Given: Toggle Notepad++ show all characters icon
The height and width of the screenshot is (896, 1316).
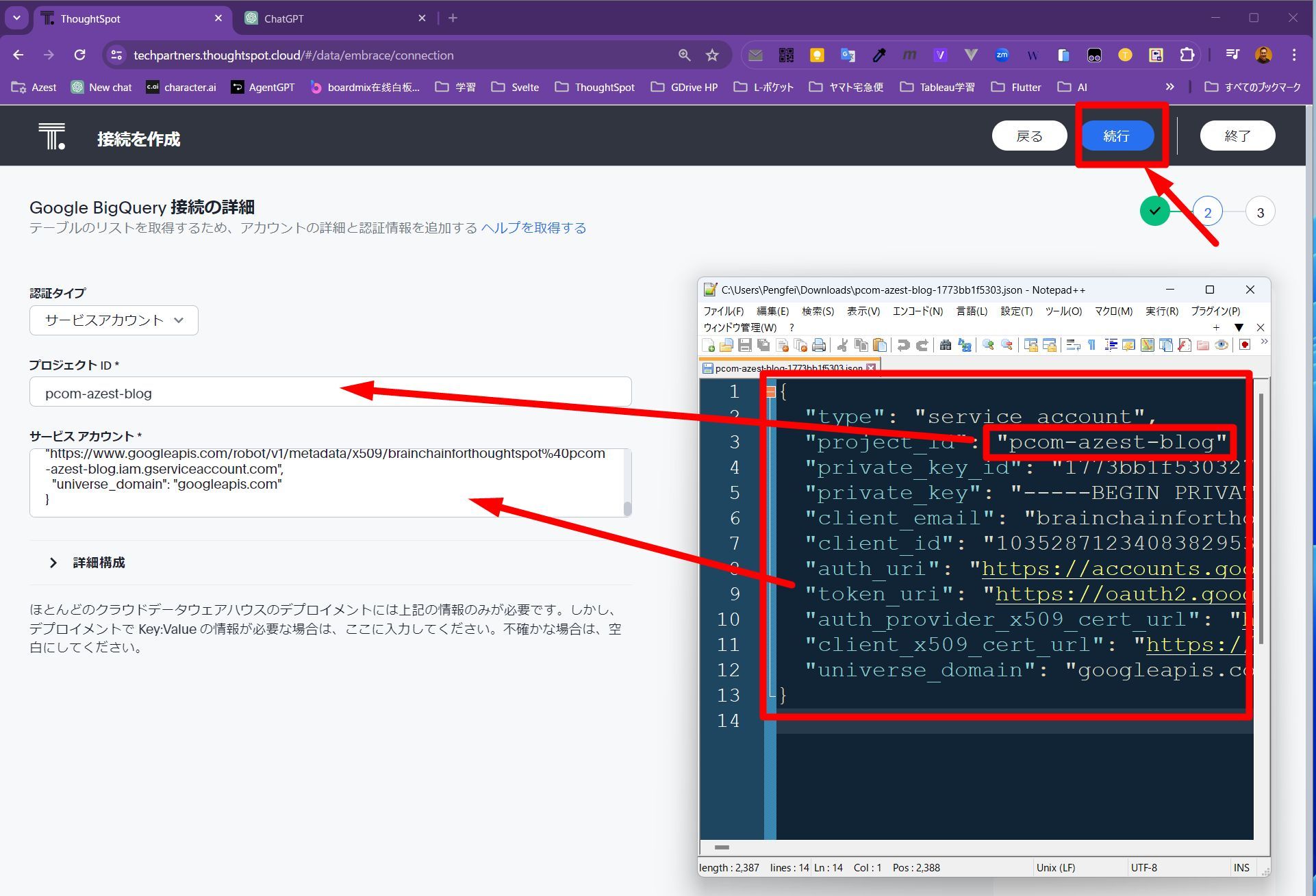Looking at the screenshot, I should point(1092,345).
